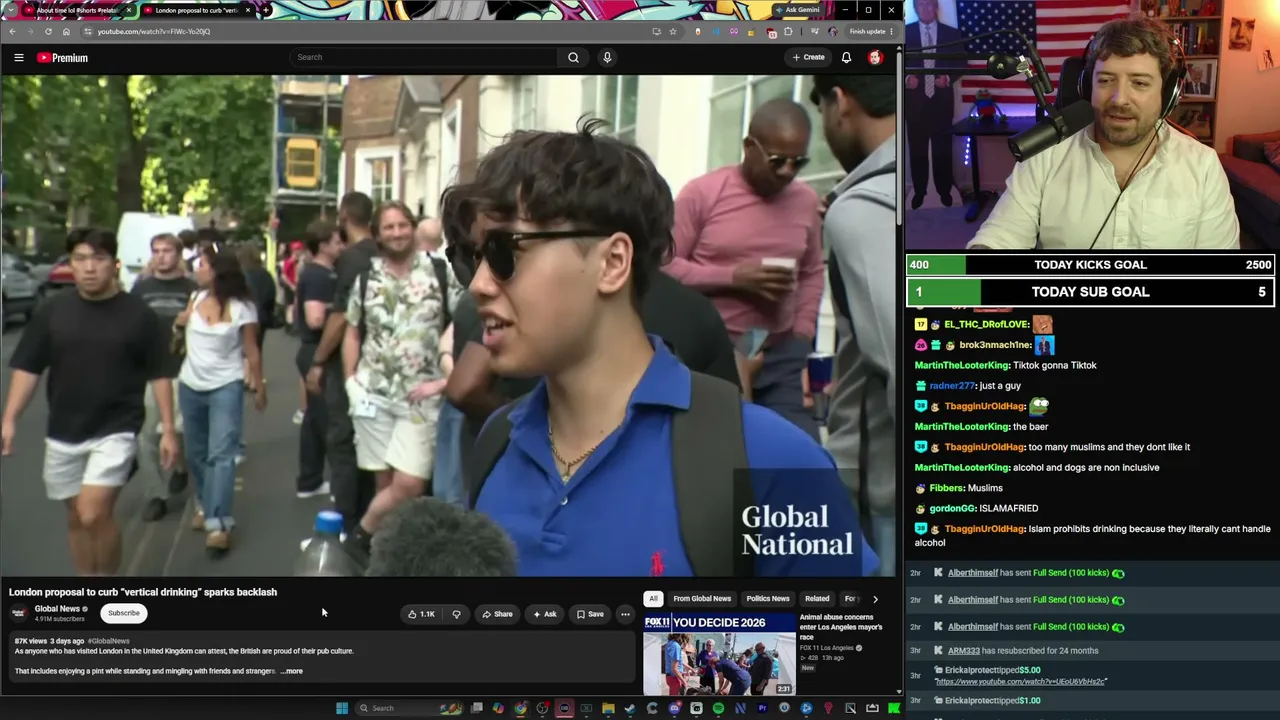Click the YouTube search magnifier button
Image resolution: width=1280 pixels, height=720 pixels.
(573, 57)
